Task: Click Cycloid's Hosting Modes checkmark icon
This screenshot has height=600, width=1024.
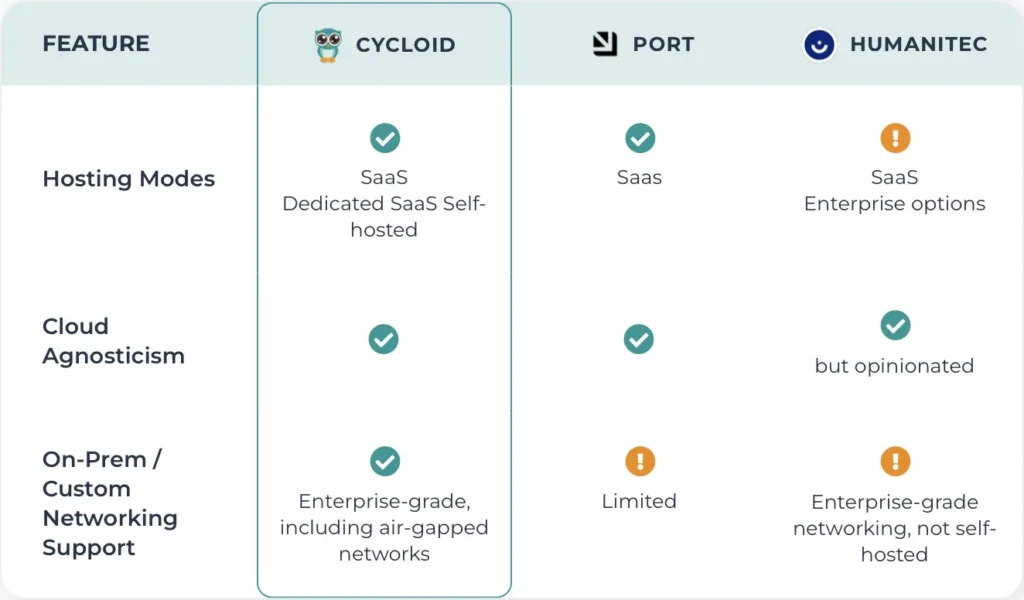Action: pyautogui.click(x=385, y=138)
